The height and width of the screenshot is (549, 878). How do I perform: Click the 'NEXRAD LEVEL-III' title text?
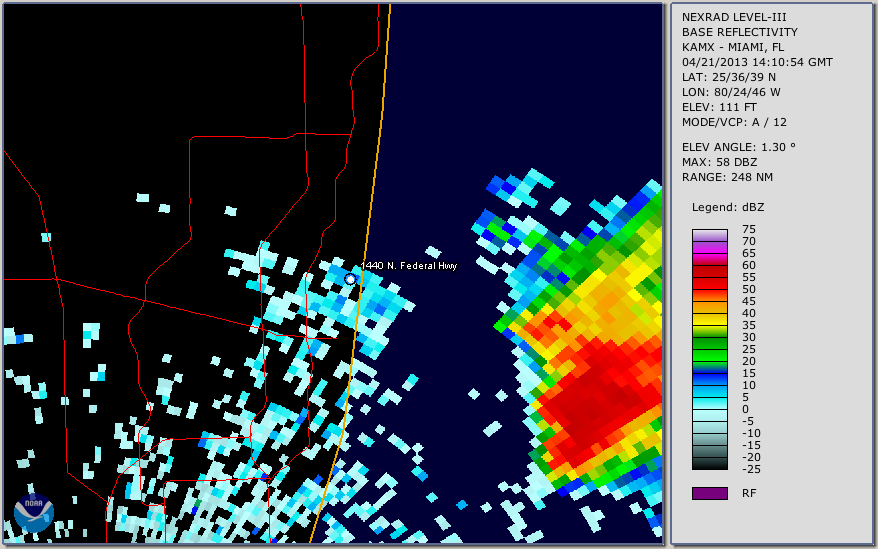tap(734, 17)
